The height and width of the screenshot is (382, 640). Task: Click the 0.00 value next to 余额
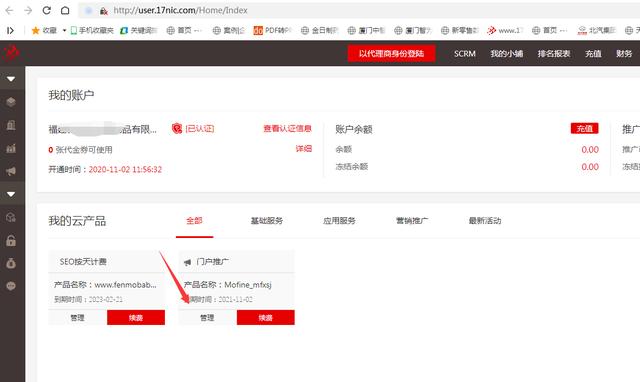(590, 150)
